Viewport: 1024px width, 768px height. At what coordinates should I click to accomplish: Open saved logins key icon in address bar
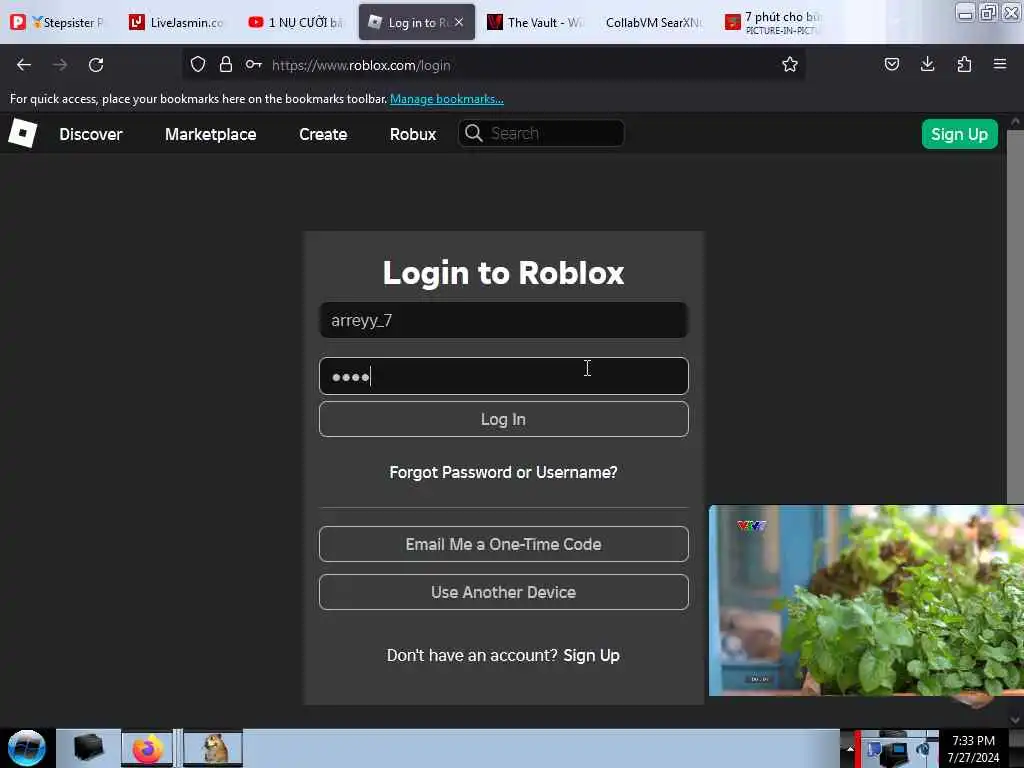point(253,64)
